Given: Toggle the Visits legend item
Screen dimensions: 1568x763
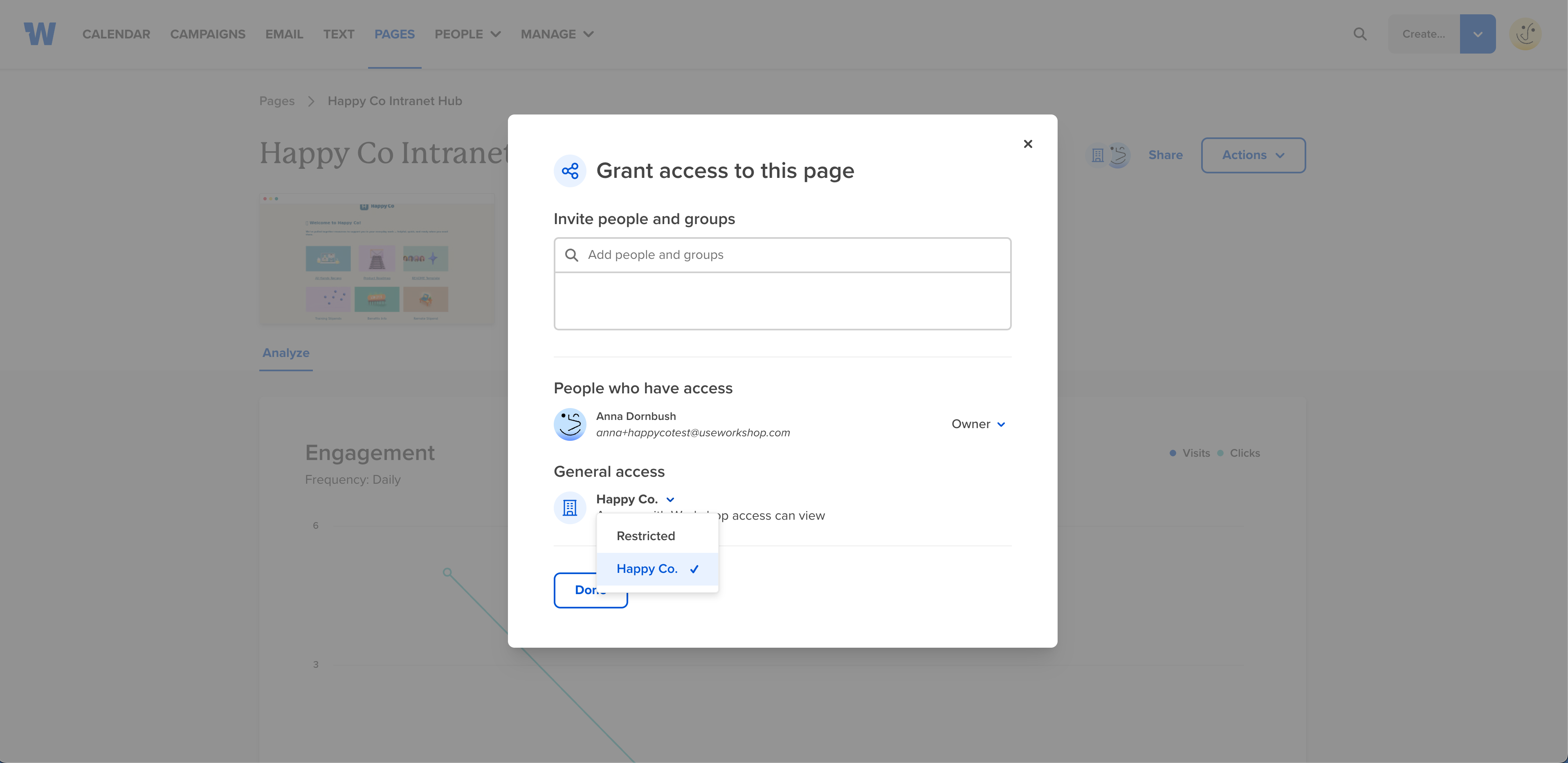Looking at the screenshot, I should tap(1189, 453).
